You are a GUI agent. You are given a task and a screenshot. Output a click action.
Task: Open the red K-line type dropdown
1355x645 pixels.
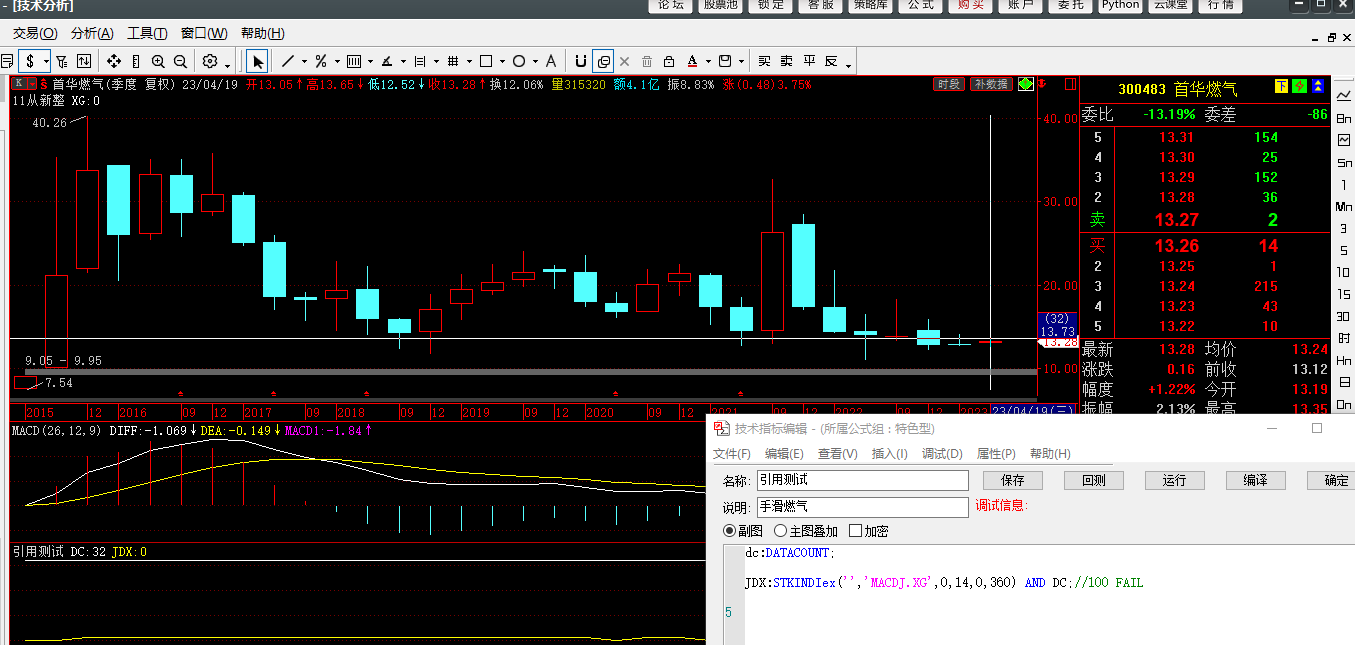click(32, 84)
